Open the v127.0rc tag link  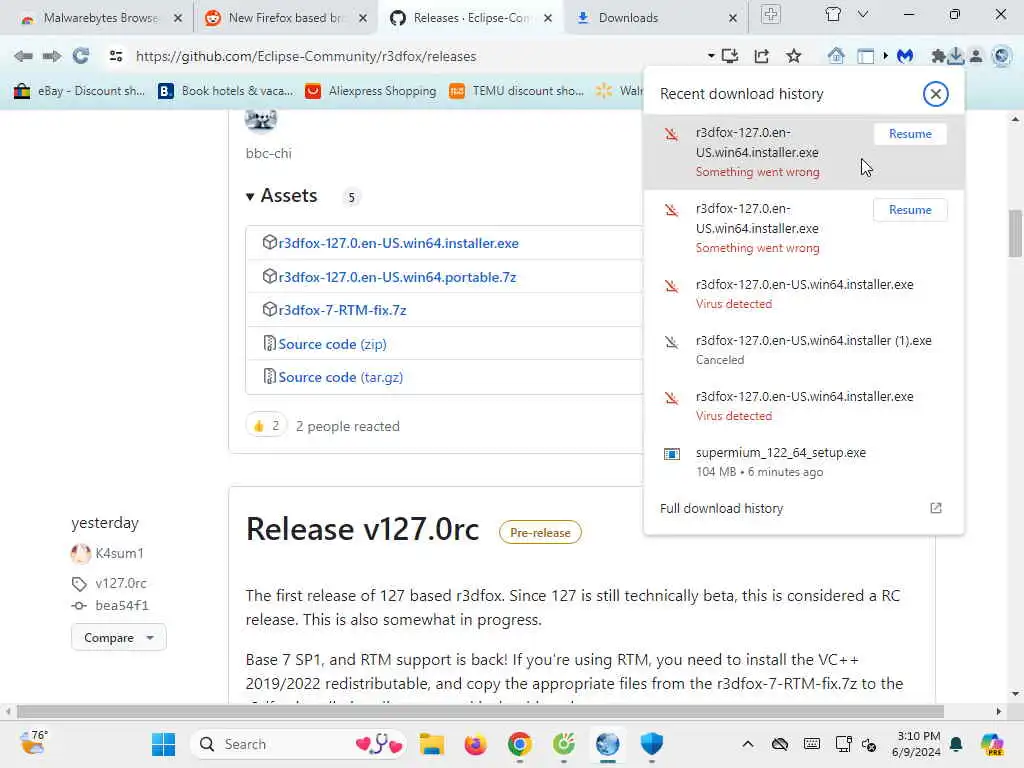[121, 583]
